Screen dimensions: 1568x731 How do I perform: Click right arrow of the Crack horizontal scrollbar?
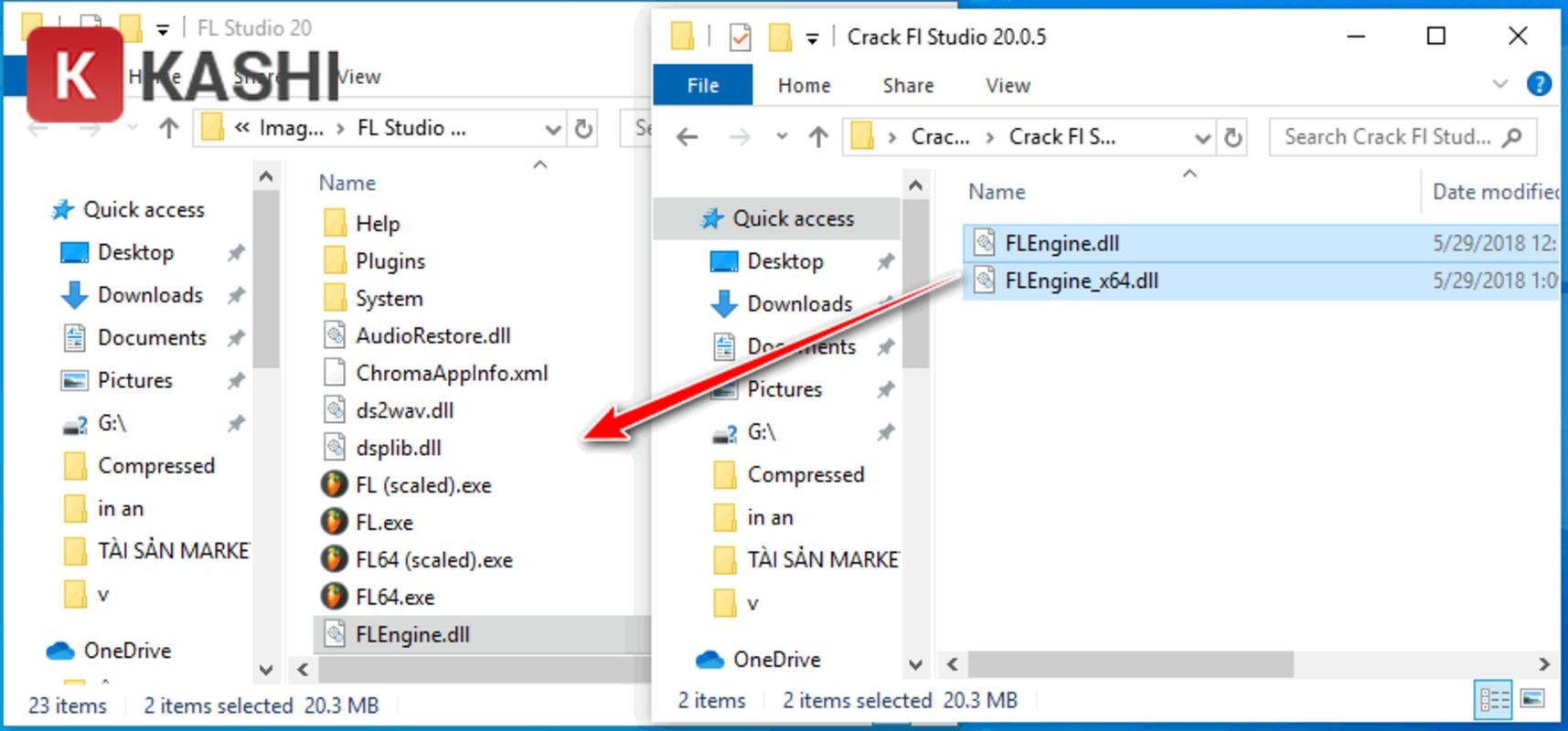(1544, 663)
